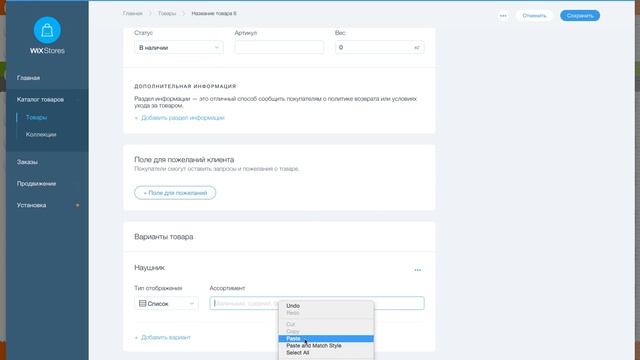Open the Тип отображения dropdown showing Список

(x=166, y=303)
